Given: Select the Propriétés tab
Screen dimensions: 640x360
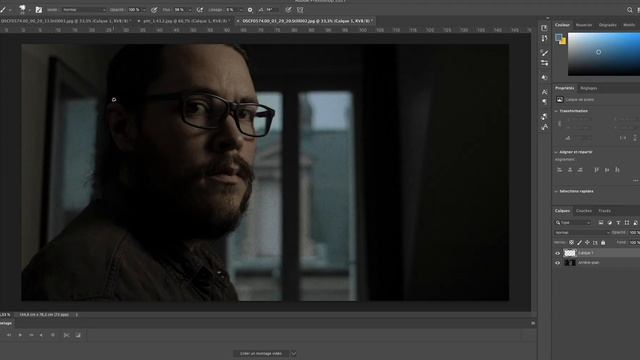Looking at the screenshot, I should 564,88.
